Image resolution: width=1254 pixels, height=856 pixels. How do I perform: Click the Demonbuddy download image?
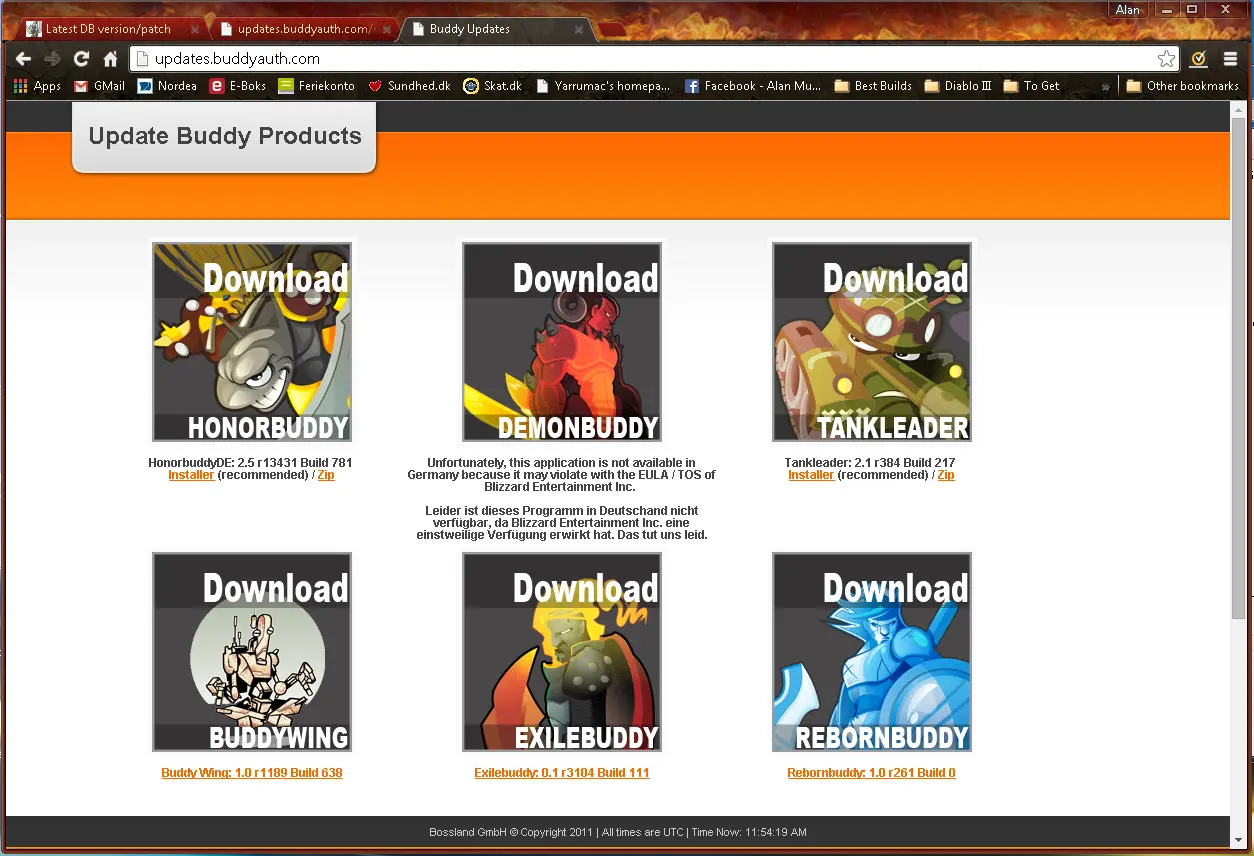pyautogui.click(x=562, y=342)
